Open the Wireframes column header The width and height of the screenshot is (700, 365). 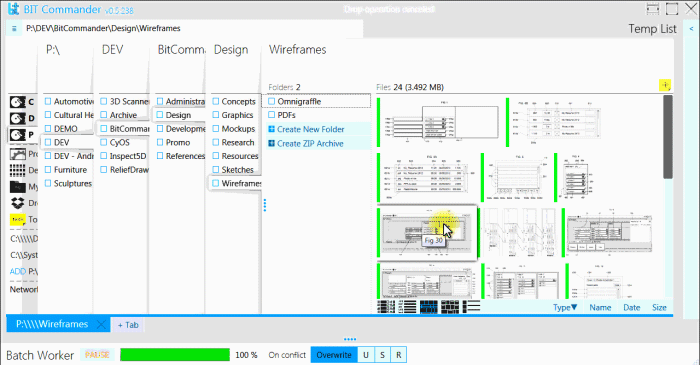(x=297, y=50)
